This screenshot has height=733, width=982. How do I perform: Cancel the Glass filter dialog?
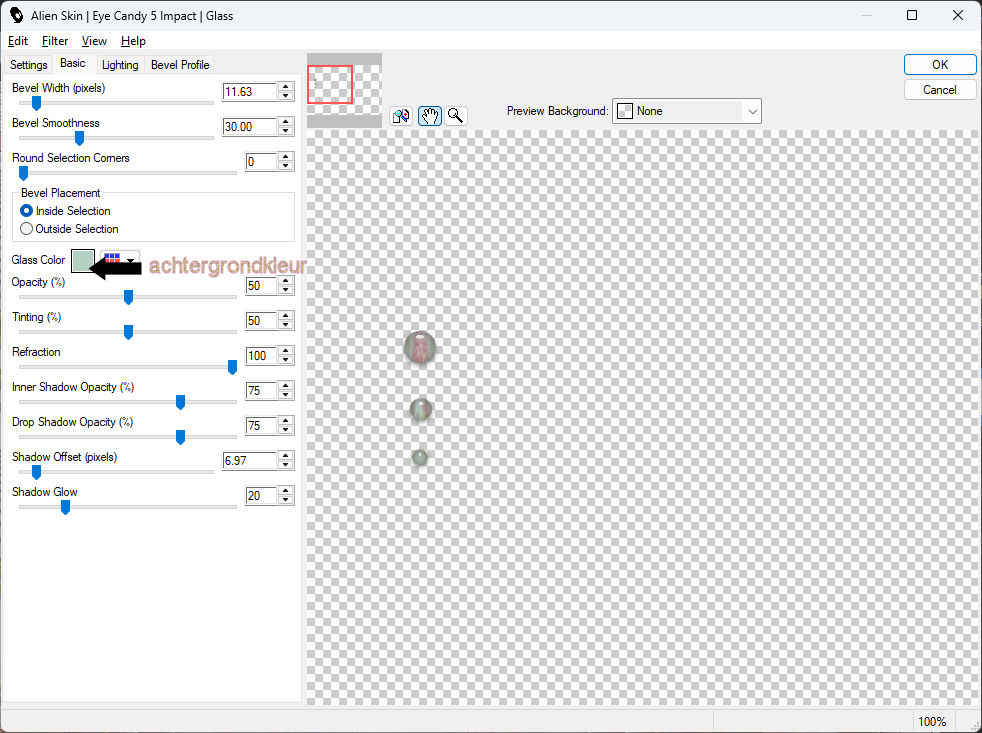[x=939, y=90]
